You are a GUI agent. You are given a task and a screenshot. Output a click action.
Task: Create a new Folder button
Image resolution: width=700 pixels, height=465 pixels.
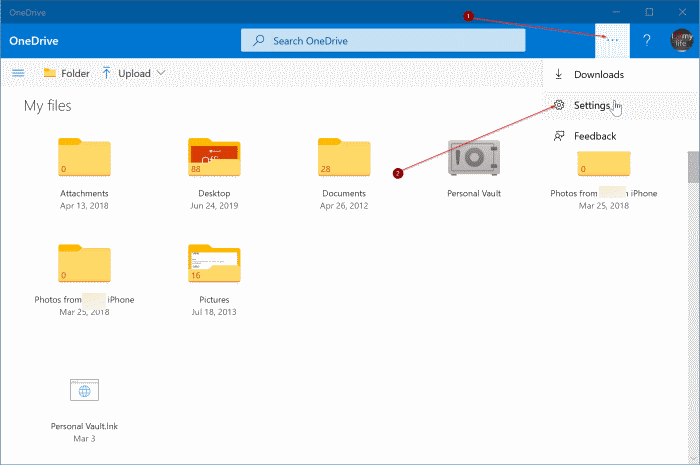pos(67,73)
